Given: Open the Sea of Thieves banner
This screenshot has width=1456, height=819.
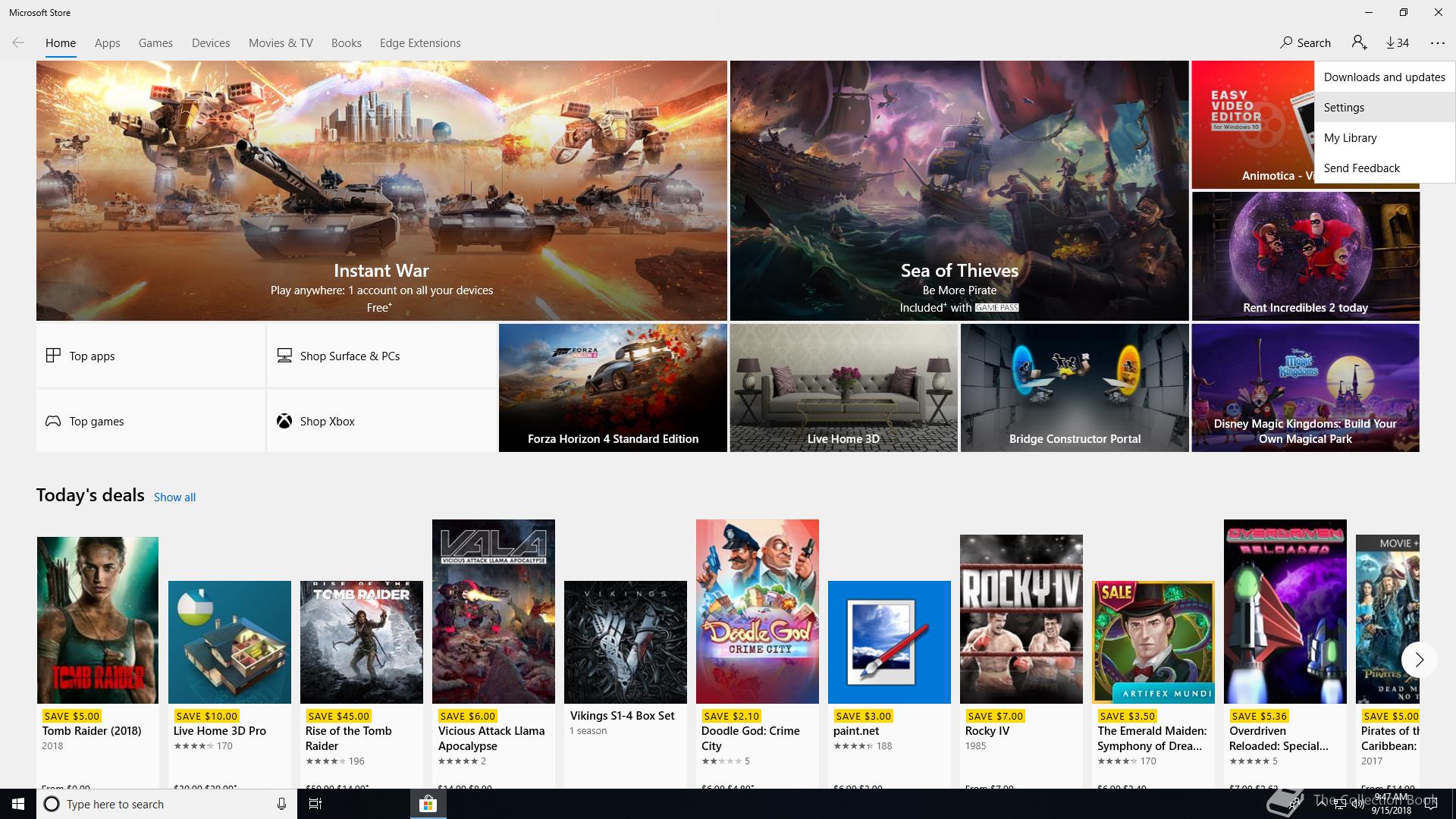Looking at the screenshot, I should (959, 190).
